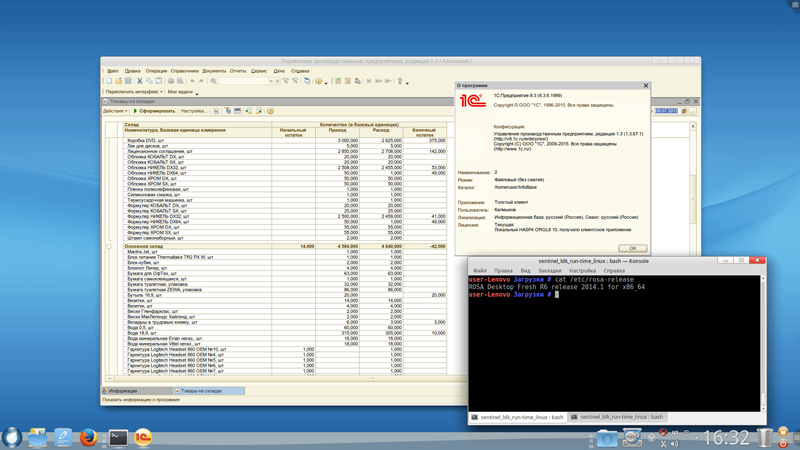
Task: Open the Окна menu
Action: (279, 71)
